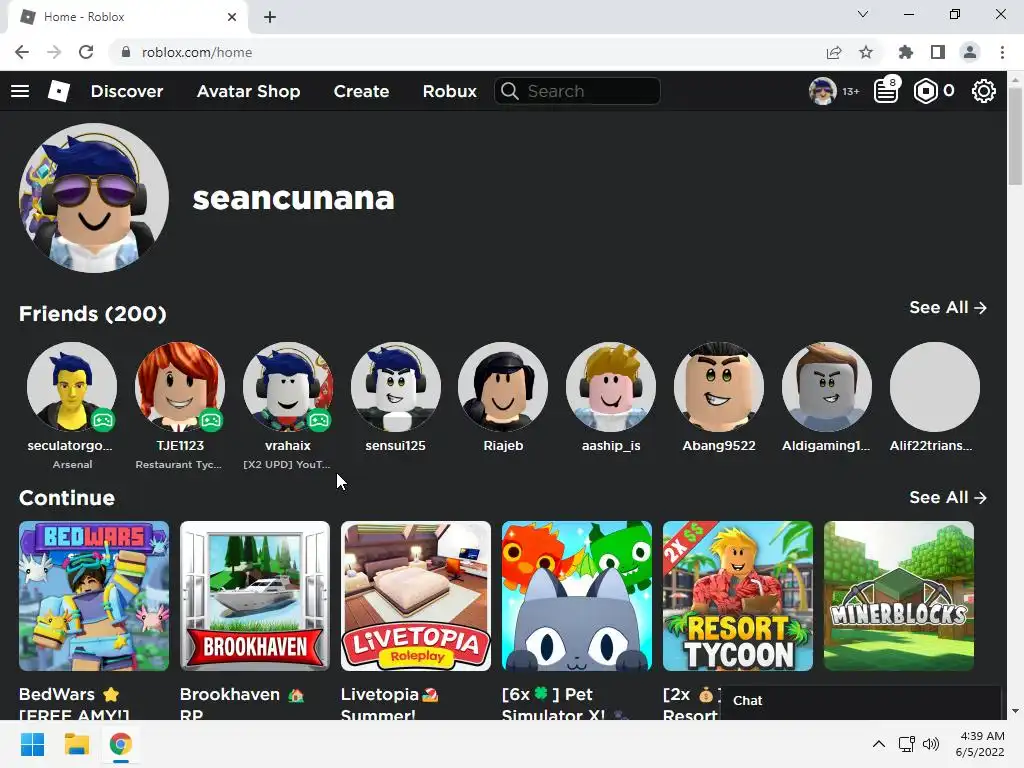Click the 13+ age label
Image resolution: width=1024 pixels, height=768 pixels.
[x=850, y=91]
